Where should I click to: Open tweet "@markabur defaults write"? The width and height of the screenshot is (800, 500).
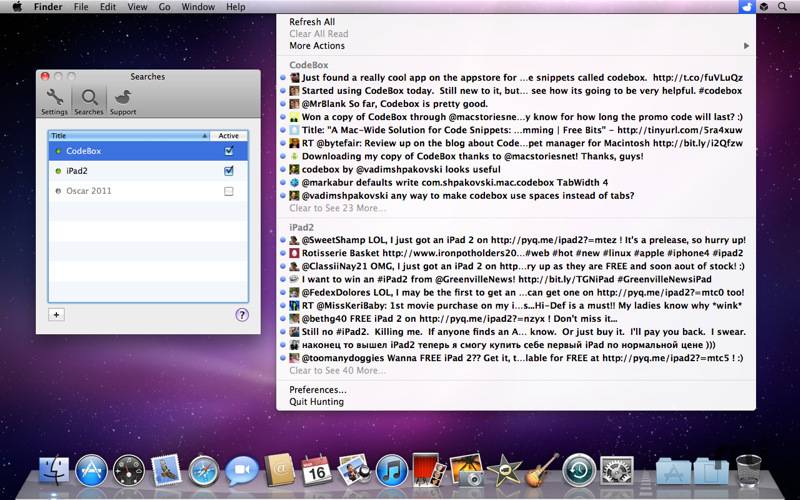click(x=516, y=182)
